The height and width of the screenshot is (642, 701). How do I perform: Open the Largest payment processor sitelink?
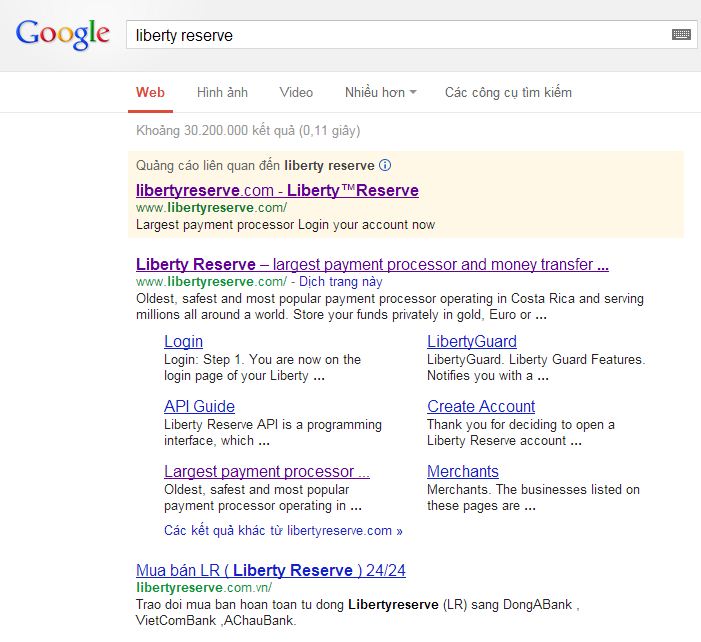tap(267, 472)
